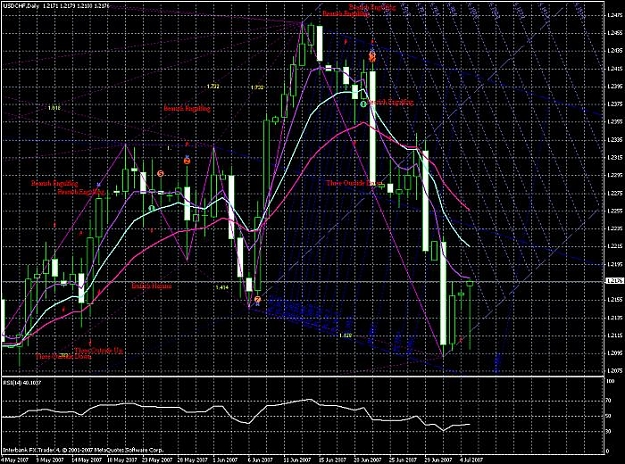Click the Three Outside Up pattern label

pos(98,350)
